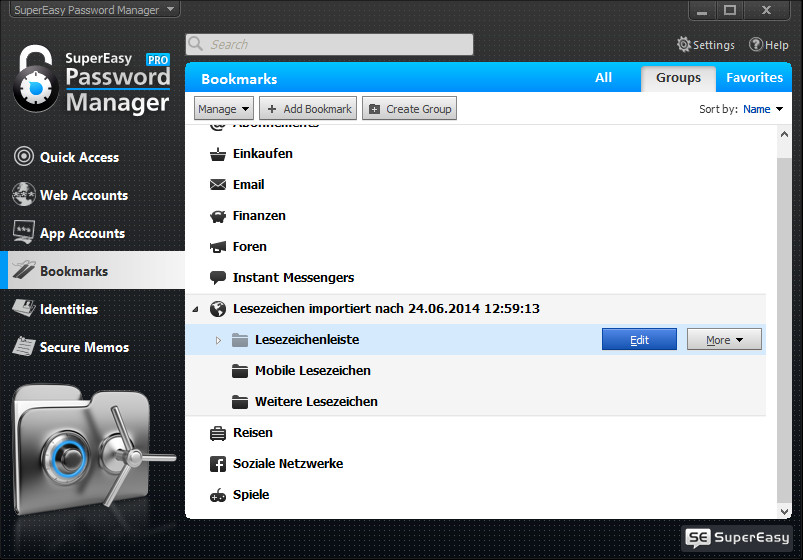Open the Secure Memos section

click(92, 347)
